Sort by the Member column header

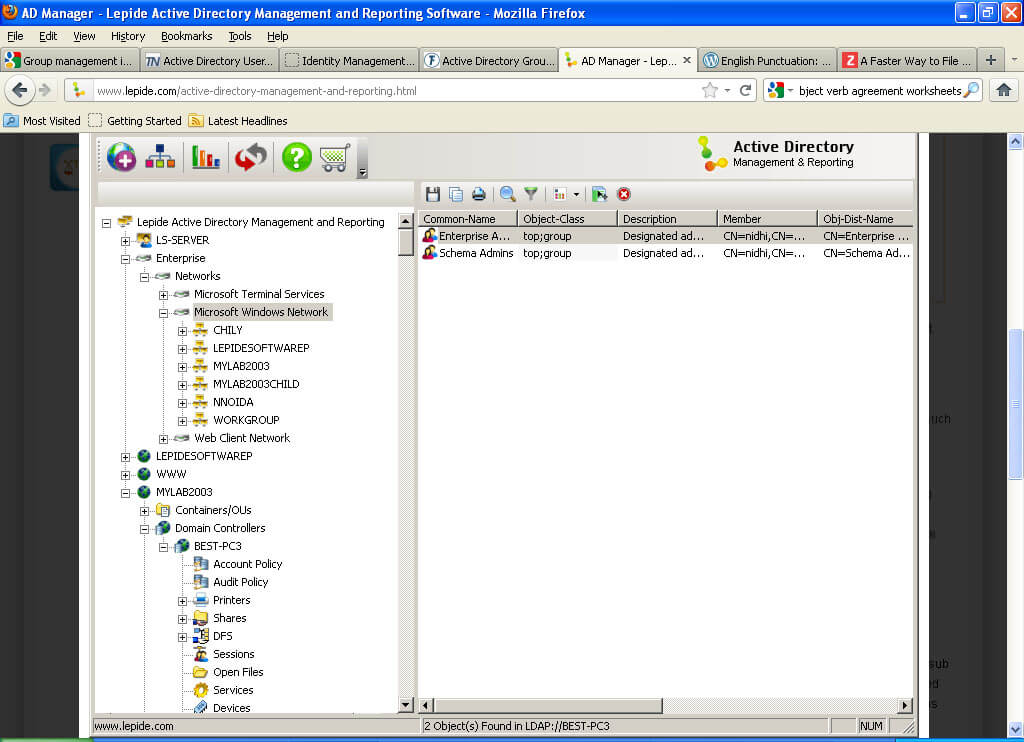click(767, 219)
